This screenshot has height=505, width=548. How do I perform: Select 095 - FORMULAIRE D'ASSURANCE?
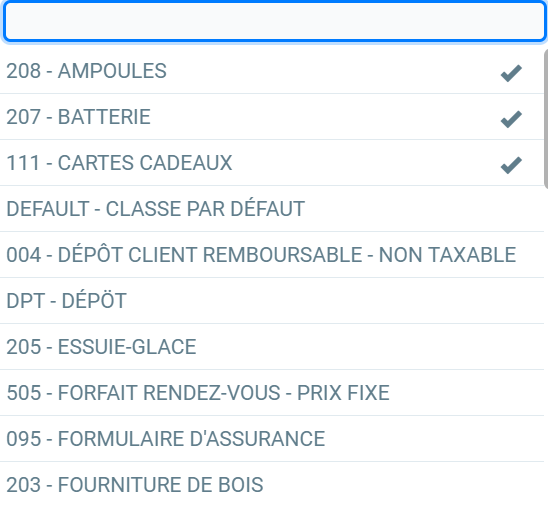click(x=272, y=439)
